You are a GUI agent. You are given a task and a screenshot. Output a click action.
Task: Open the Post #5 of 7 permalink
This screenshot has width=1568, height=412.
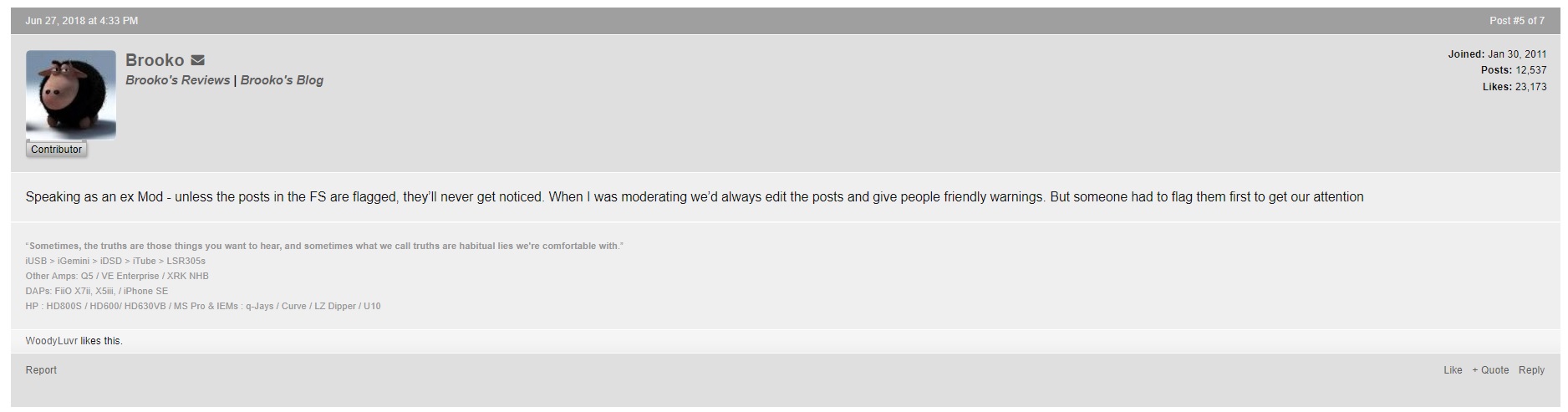[x=1517, y=21]
